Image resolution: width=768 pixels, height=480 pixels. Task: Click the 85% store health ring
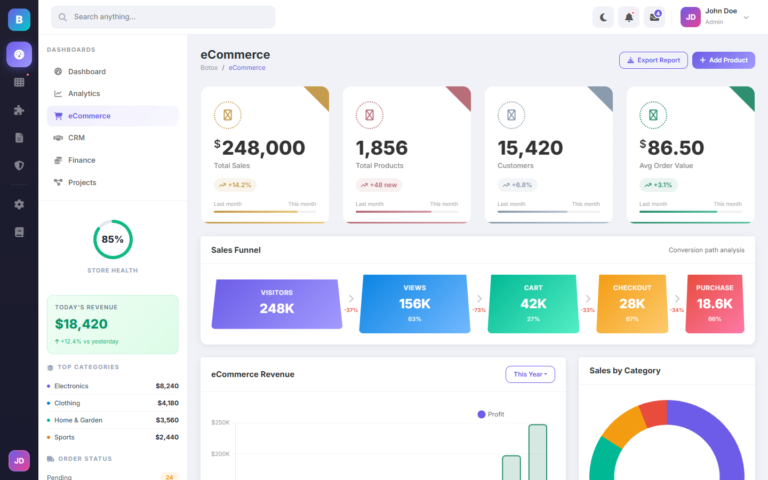[113, 240]
